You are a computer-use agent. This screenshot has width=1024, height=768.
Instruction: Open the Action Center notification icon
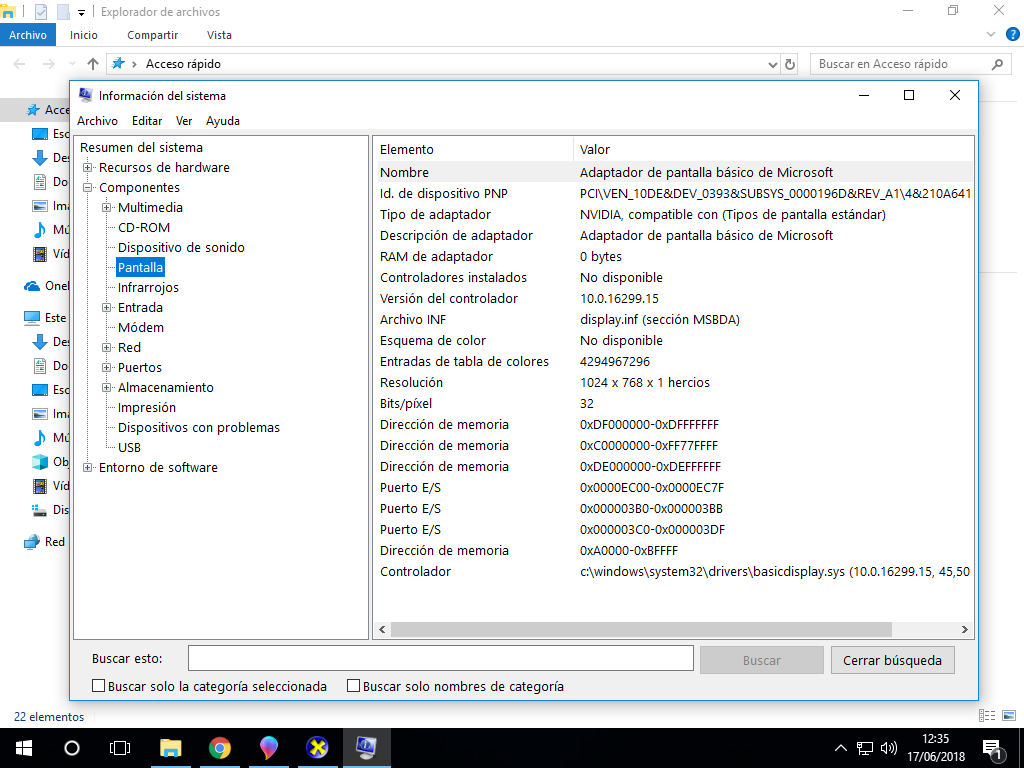[993, 747]
